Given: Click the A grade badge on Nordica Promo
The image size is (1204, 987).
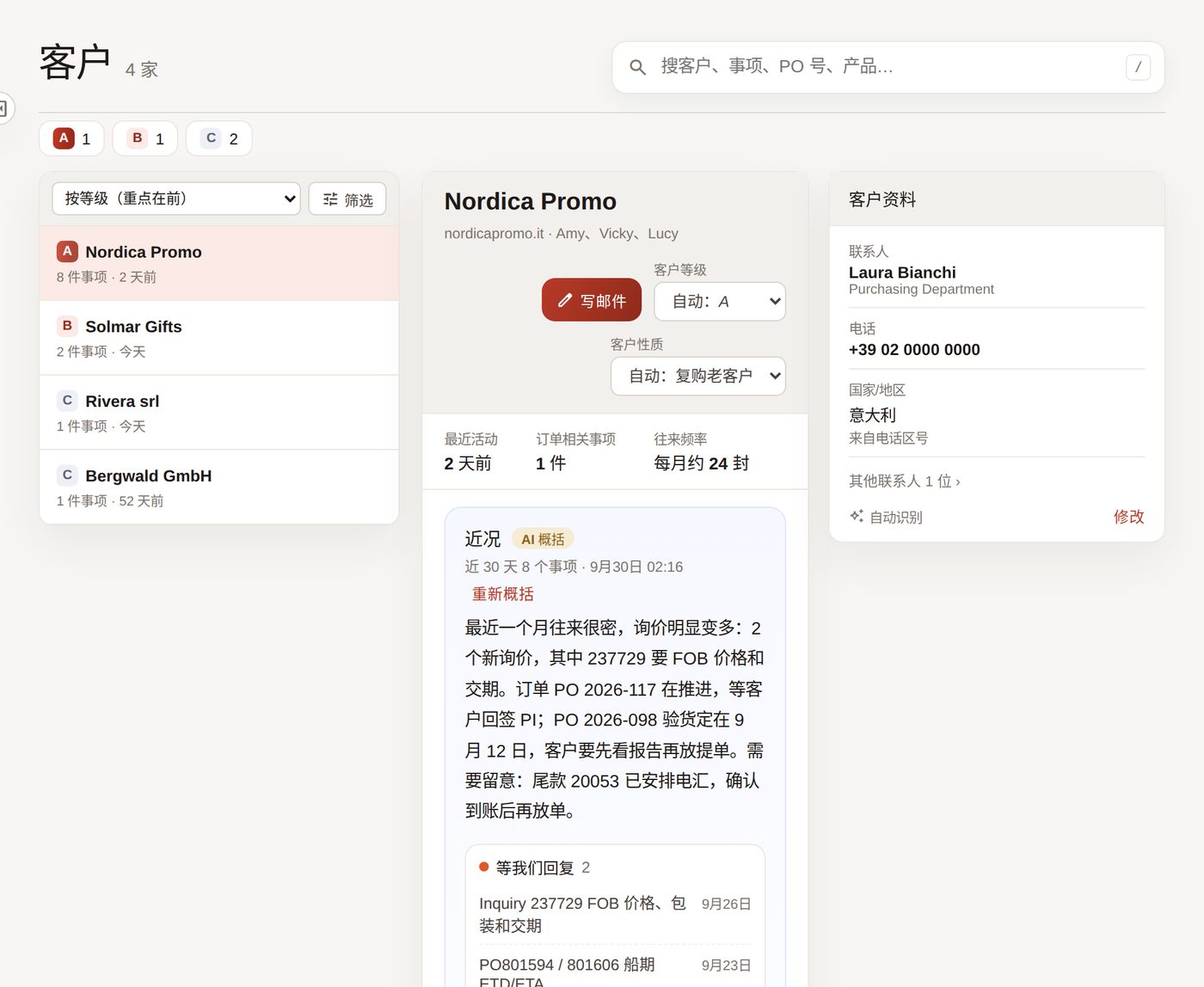Looking at the screenshot, I should [67, 251].
